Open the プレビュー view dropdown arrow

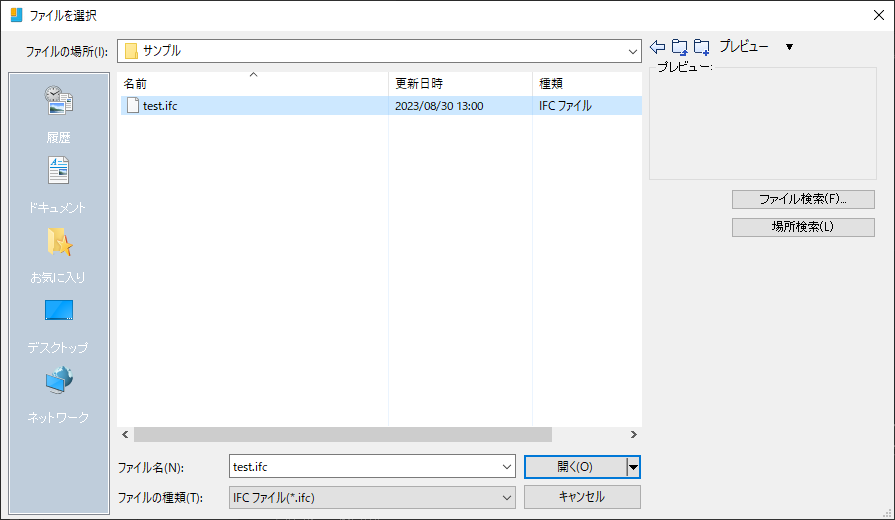point(789,47)
